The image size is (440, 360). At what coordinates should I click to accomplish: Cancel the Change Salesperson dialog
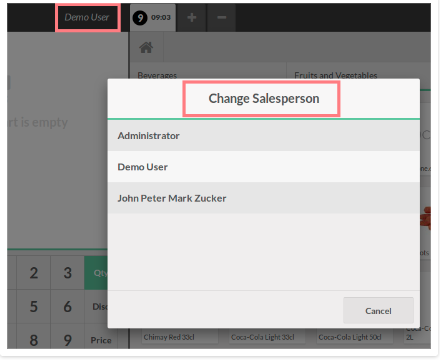coord(378,311)
